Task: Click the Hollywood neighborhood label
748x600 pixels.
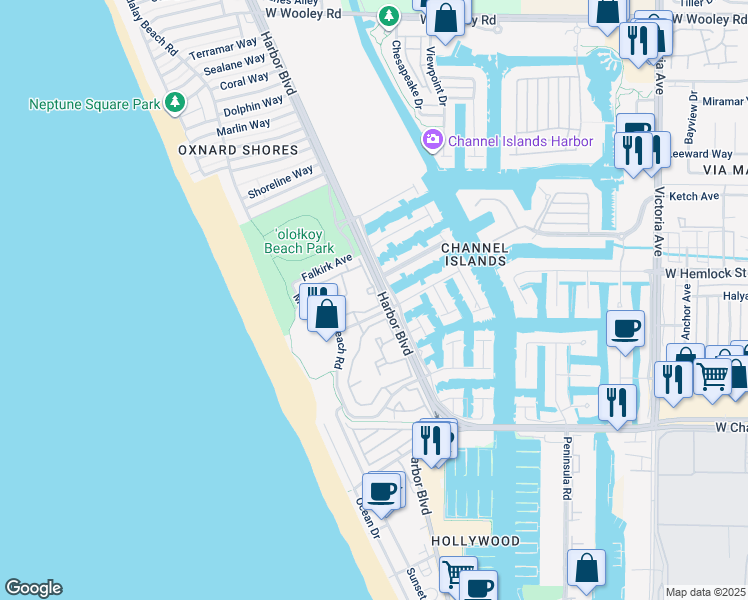Action: [x=476, y=541]
